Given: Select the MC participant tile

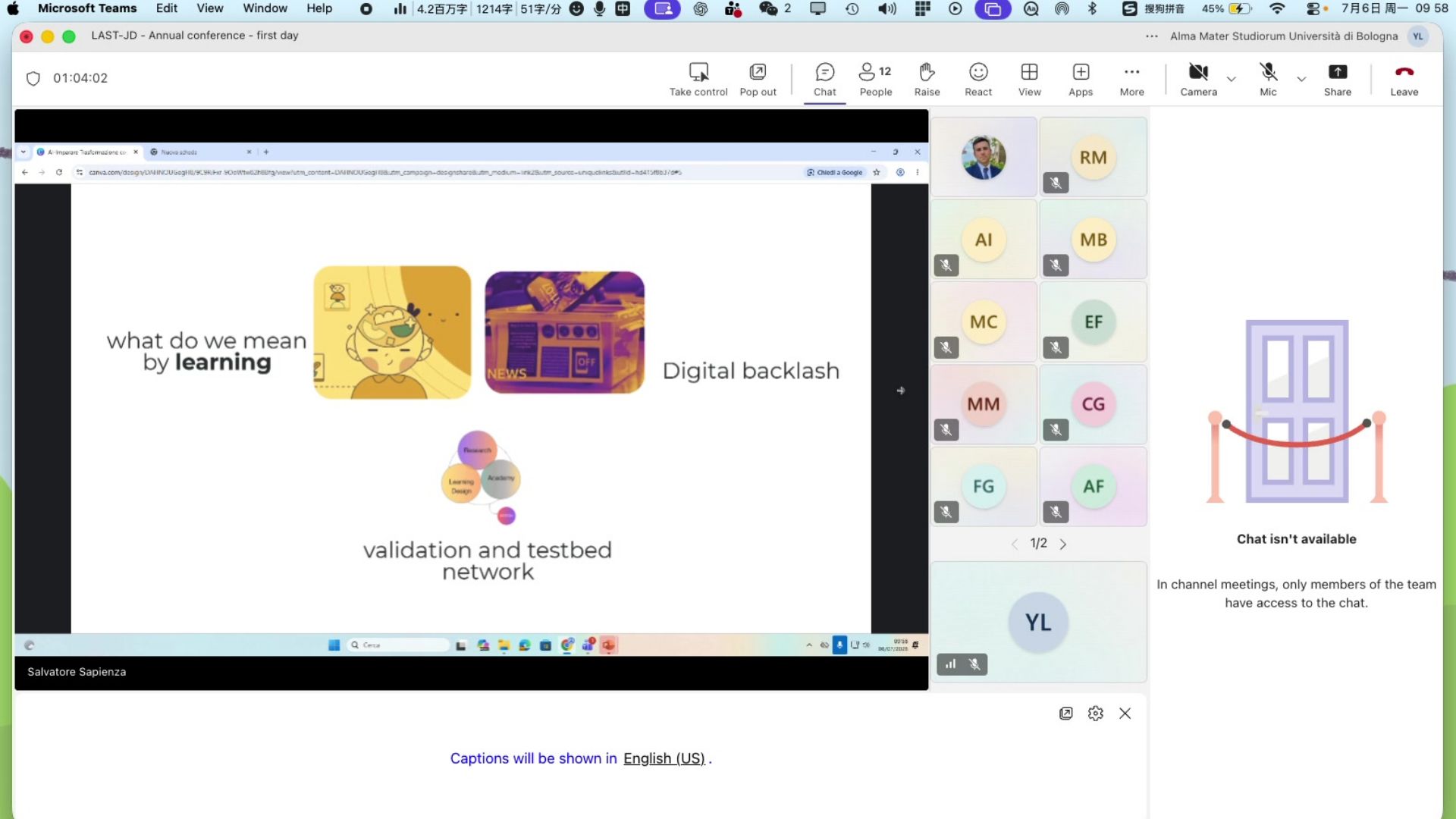Looking at the screenshot, I should tap(984, 322).
